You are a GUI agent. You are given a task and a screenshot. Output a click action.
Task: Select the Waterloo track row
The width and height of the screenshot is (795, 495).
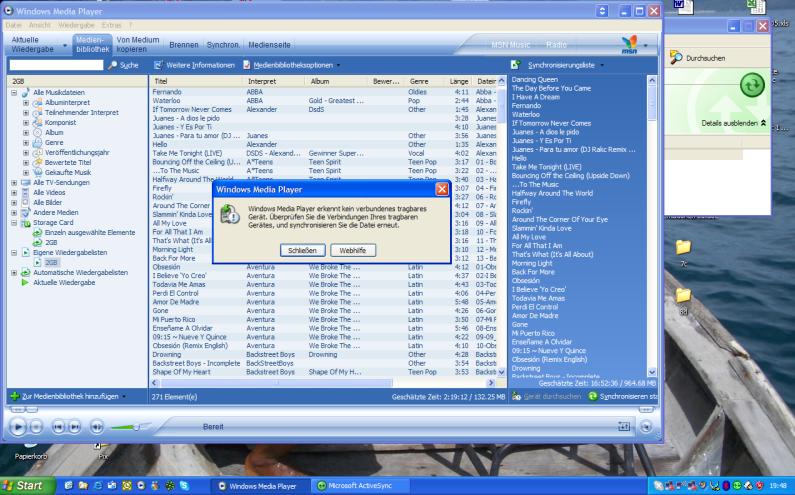pos(323,101)
